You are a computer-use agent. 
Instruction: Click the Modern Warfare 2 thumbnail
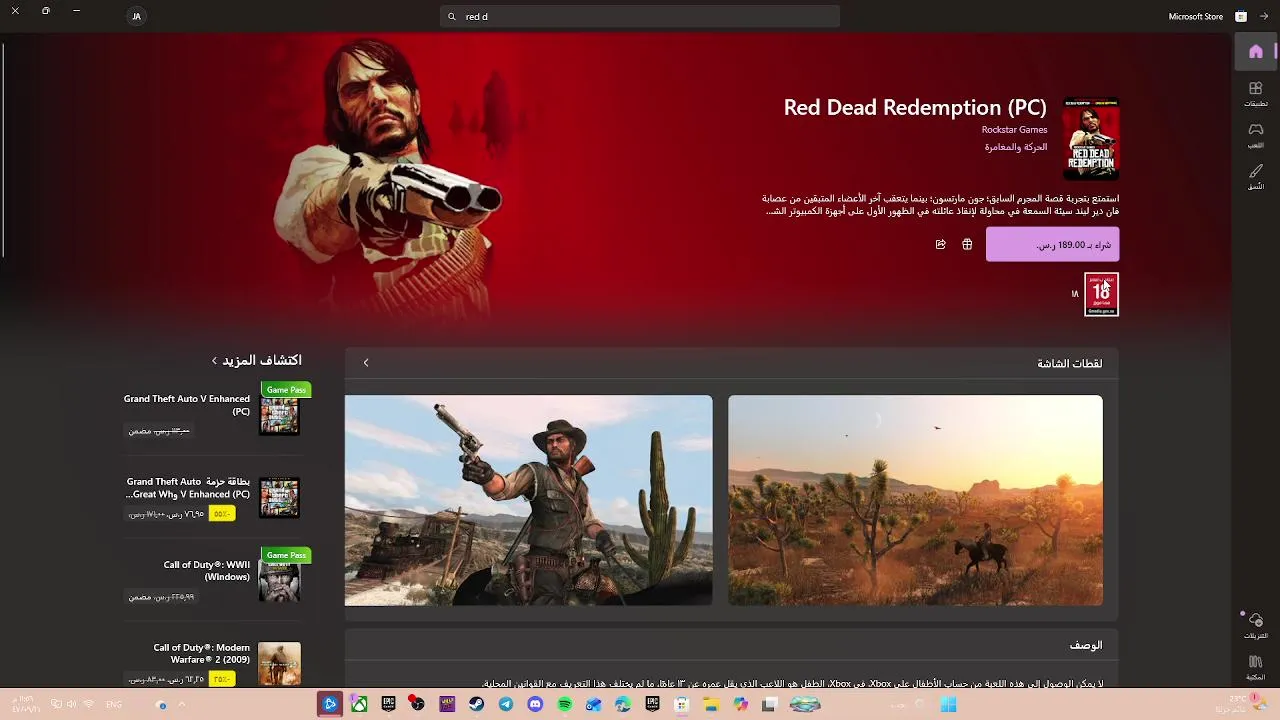tap(279, 664)
